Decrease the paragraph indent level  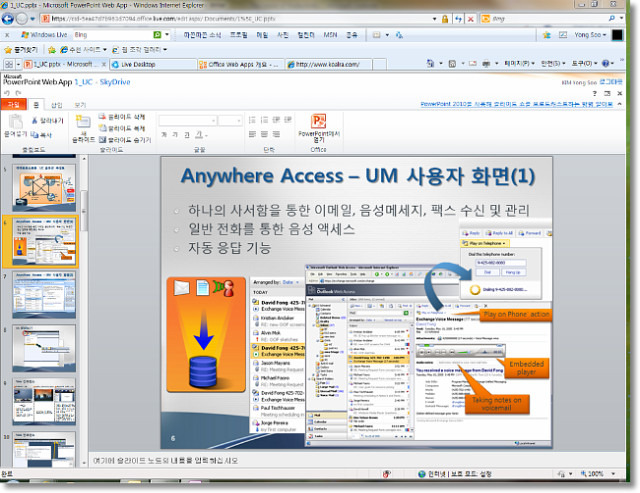point(276,120)
